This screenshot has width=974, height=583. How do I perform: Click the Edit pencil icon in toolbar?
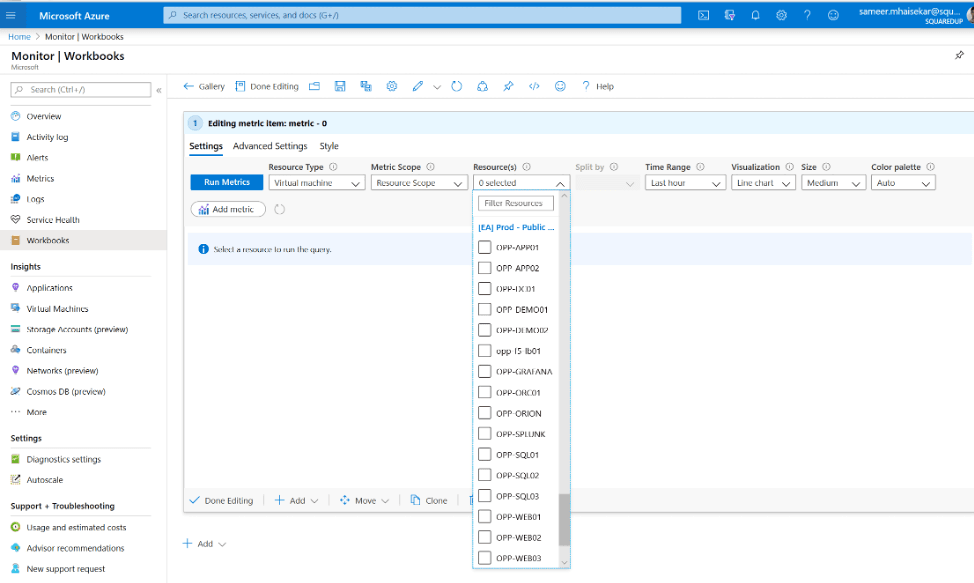pyautogui.click(x=417, y=86)
